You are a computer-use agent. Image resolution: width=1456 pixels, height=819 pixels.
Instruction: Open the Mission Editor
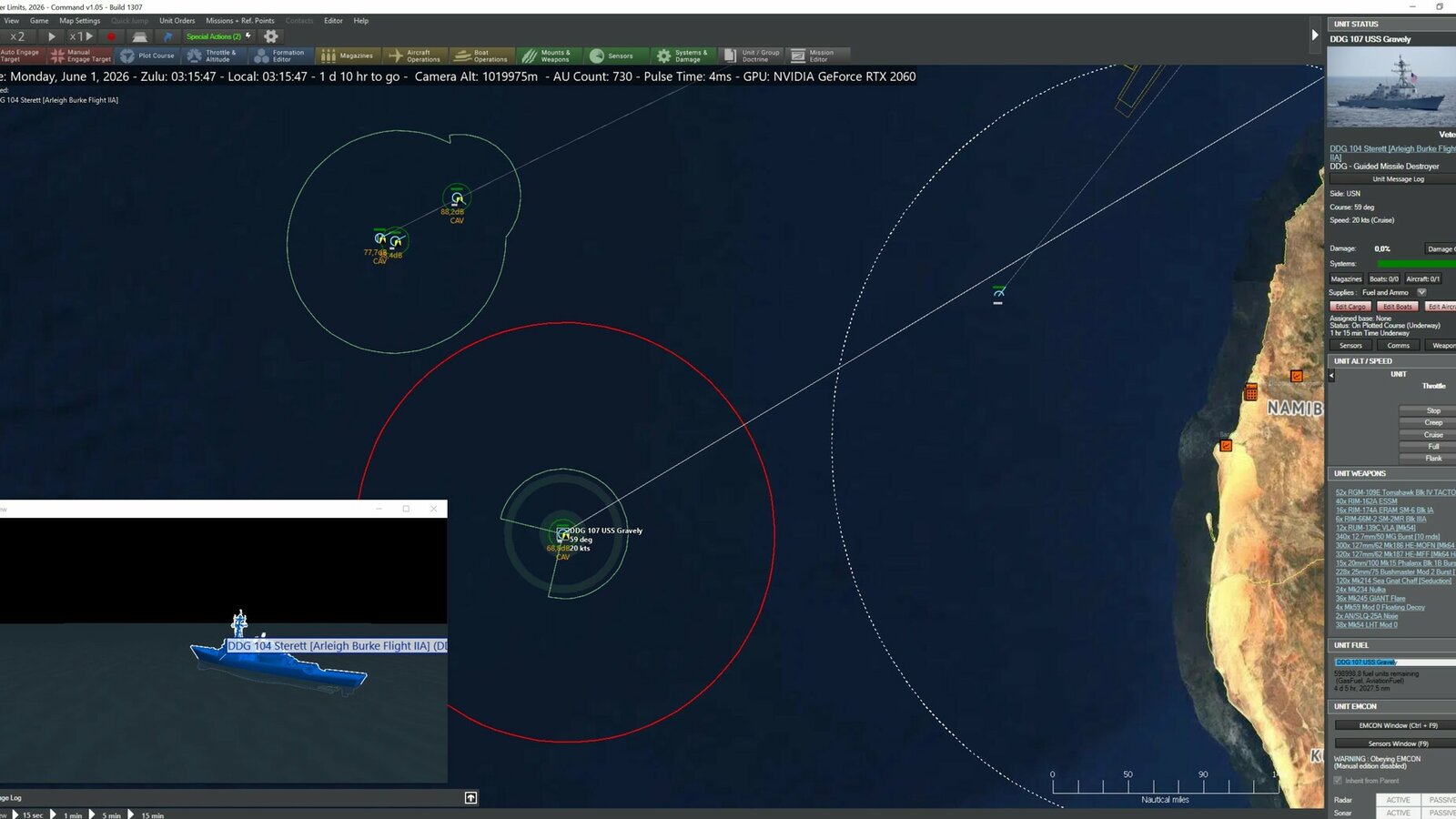tap(818, 56)
